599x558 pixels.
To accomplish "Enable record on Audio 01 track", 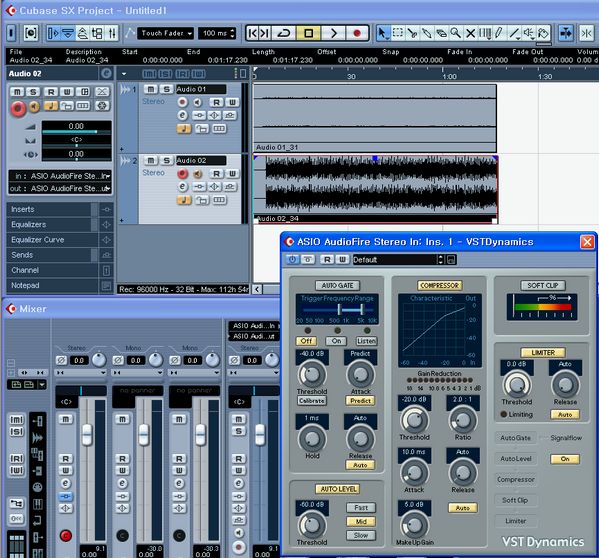I will click(x=182, y=102).
